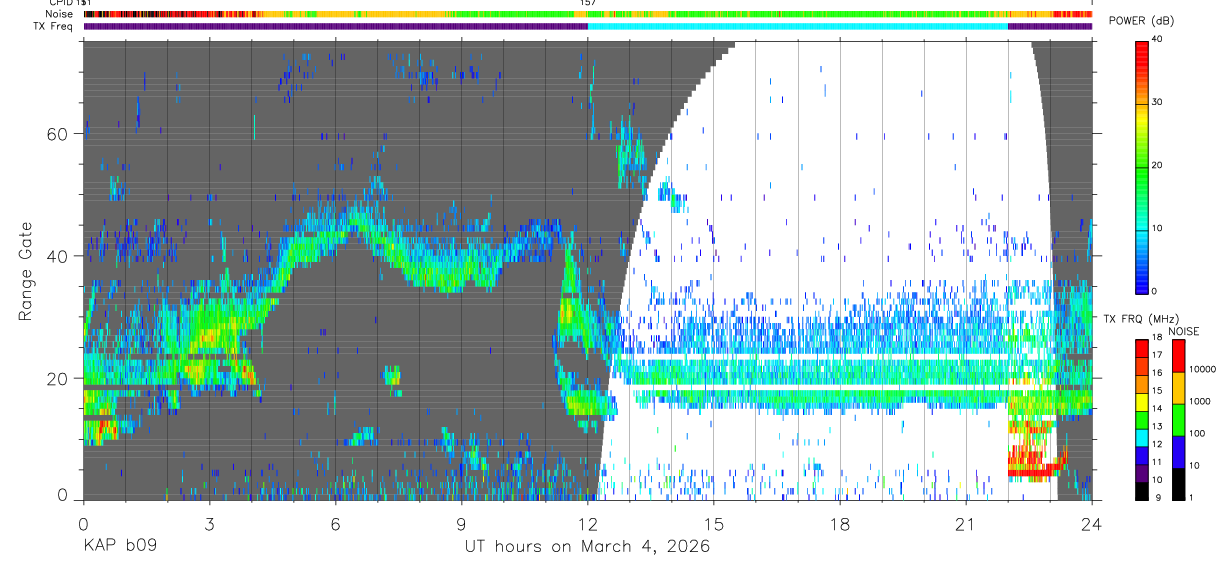Click the 40 label on POWER scale

1157,39
